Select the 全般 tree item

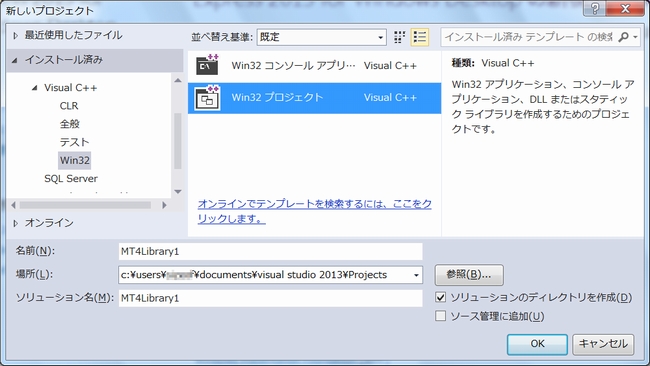69,124
